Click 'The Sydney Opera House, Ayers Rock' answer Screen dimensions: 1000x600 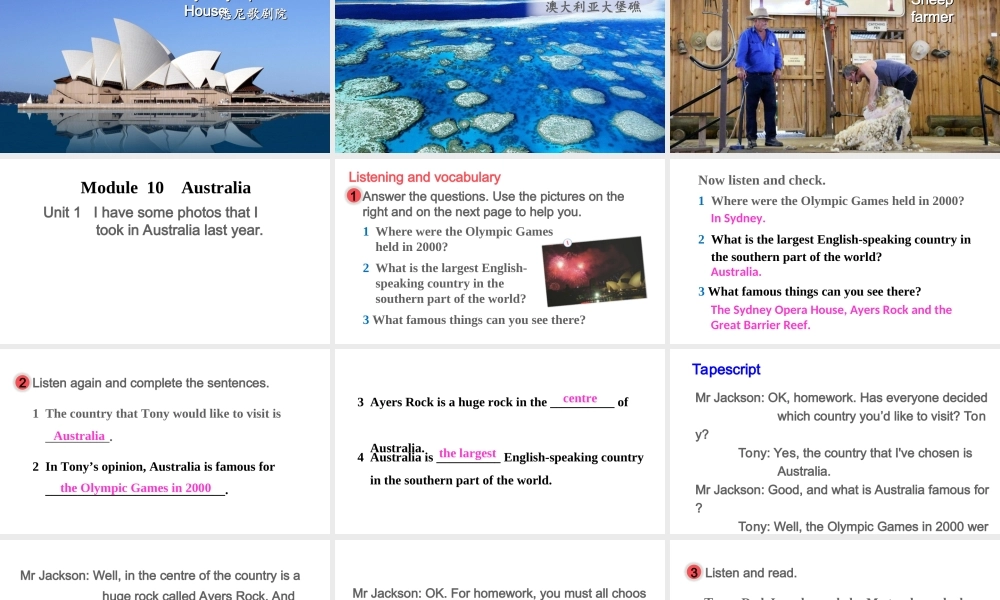pyautogui.click(x=831, y=317)
